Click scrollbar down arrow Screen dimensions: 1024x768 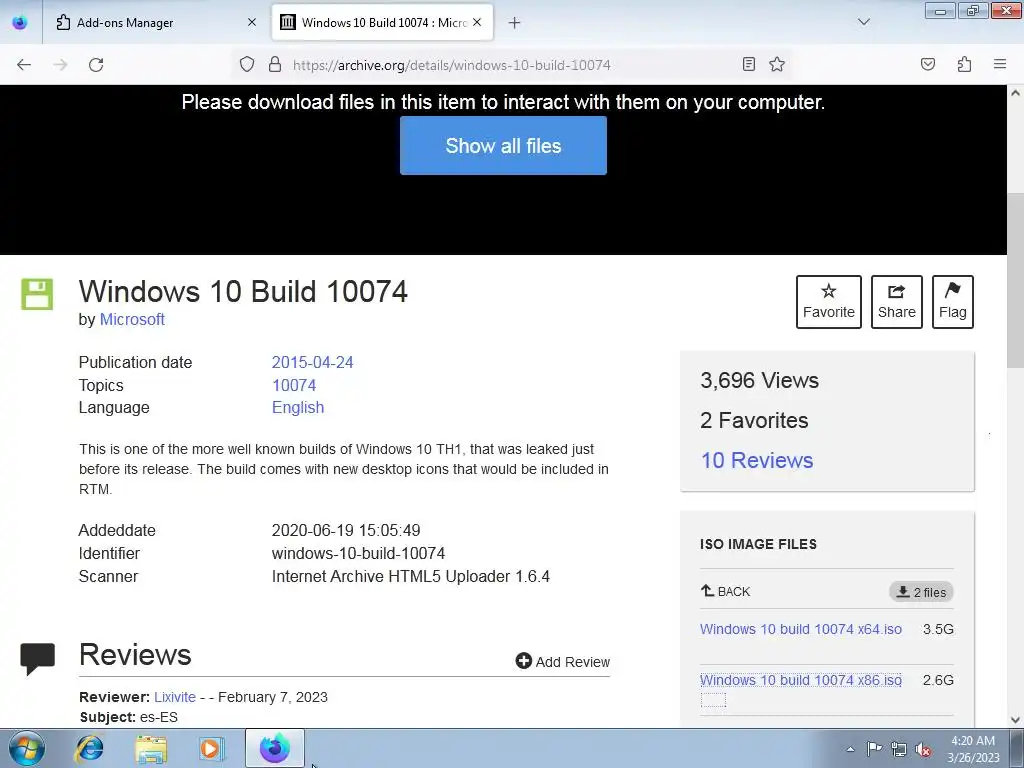pyautogui.click(x=1016, y=720)
